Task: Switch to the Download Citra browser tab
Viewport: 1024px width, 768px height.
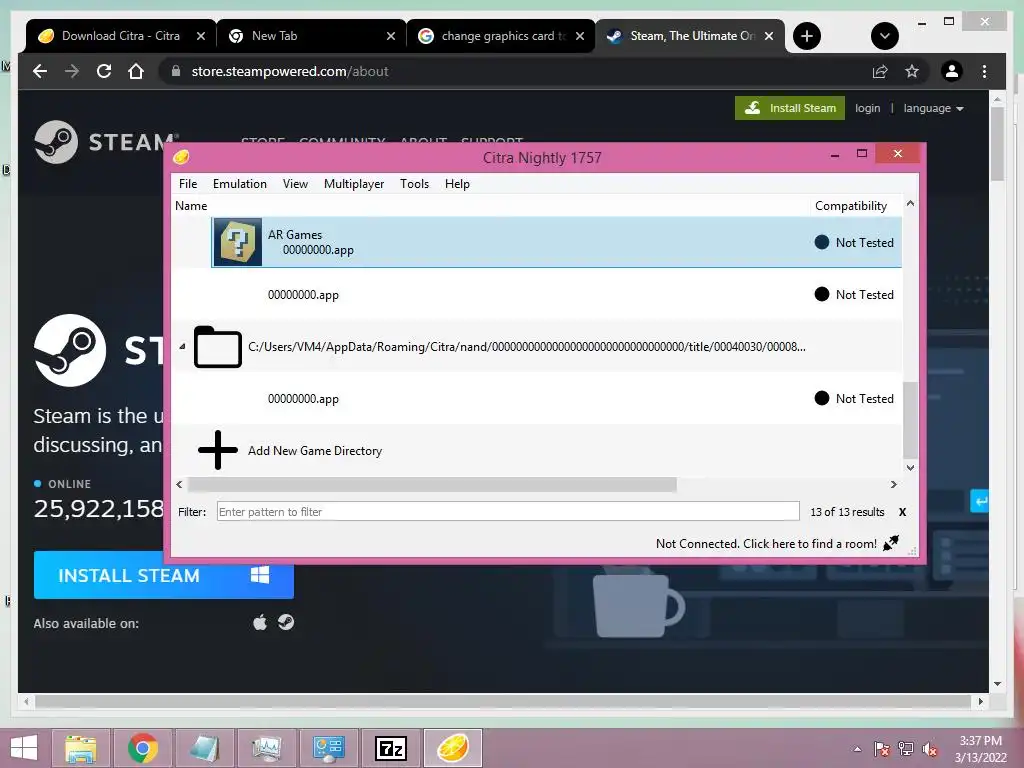Action: point(121,36)
